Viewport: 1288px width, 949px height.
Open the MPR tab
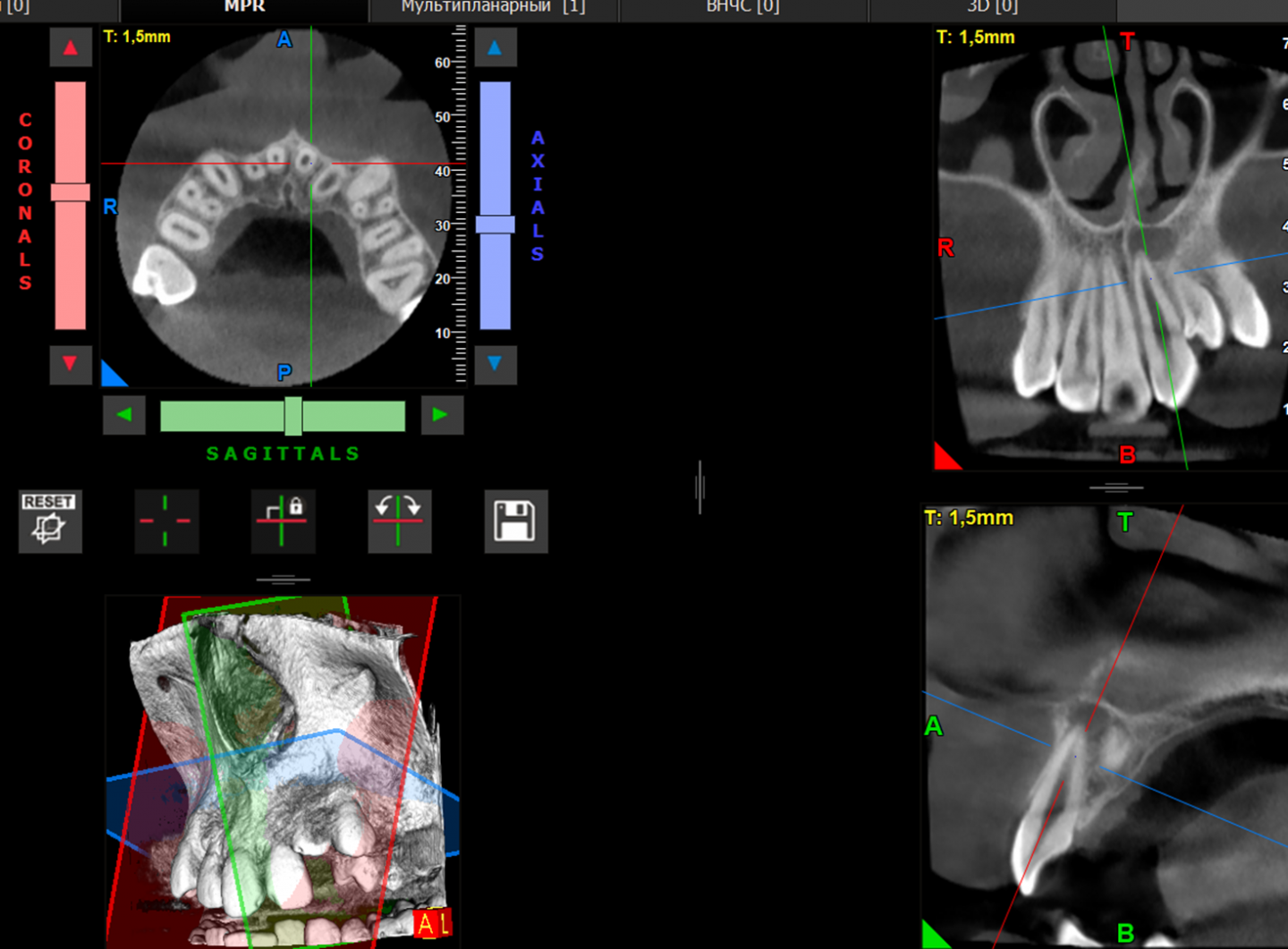[x=244, y=9]
